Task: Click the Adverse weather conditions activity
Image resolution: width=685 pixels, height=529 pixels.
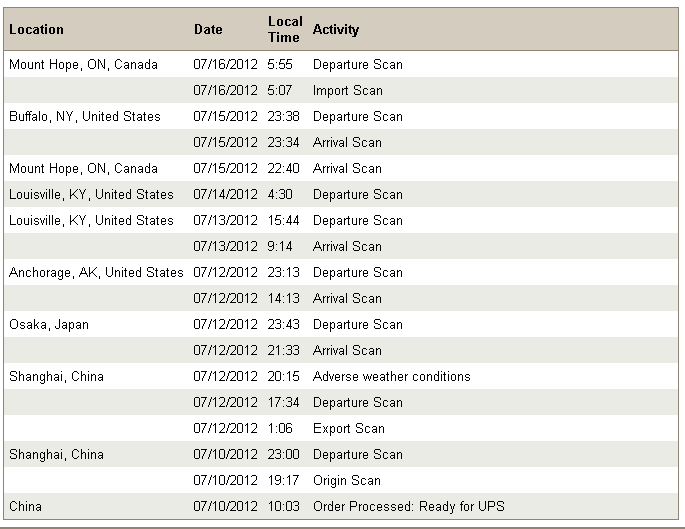Action: (x=391, y=377)
